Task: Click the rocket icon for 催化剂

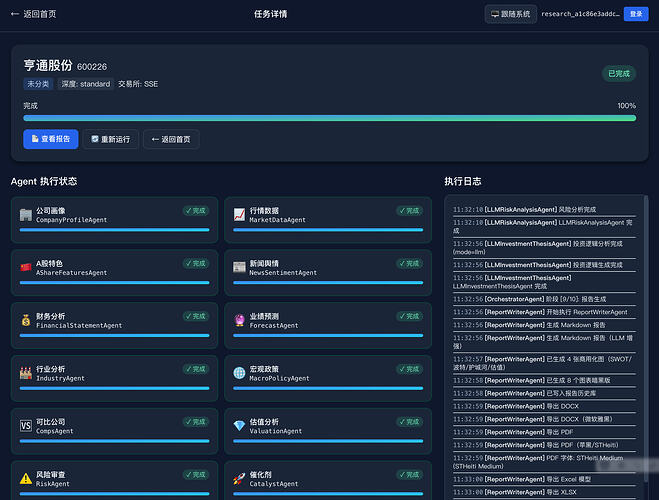Action: 239,479
